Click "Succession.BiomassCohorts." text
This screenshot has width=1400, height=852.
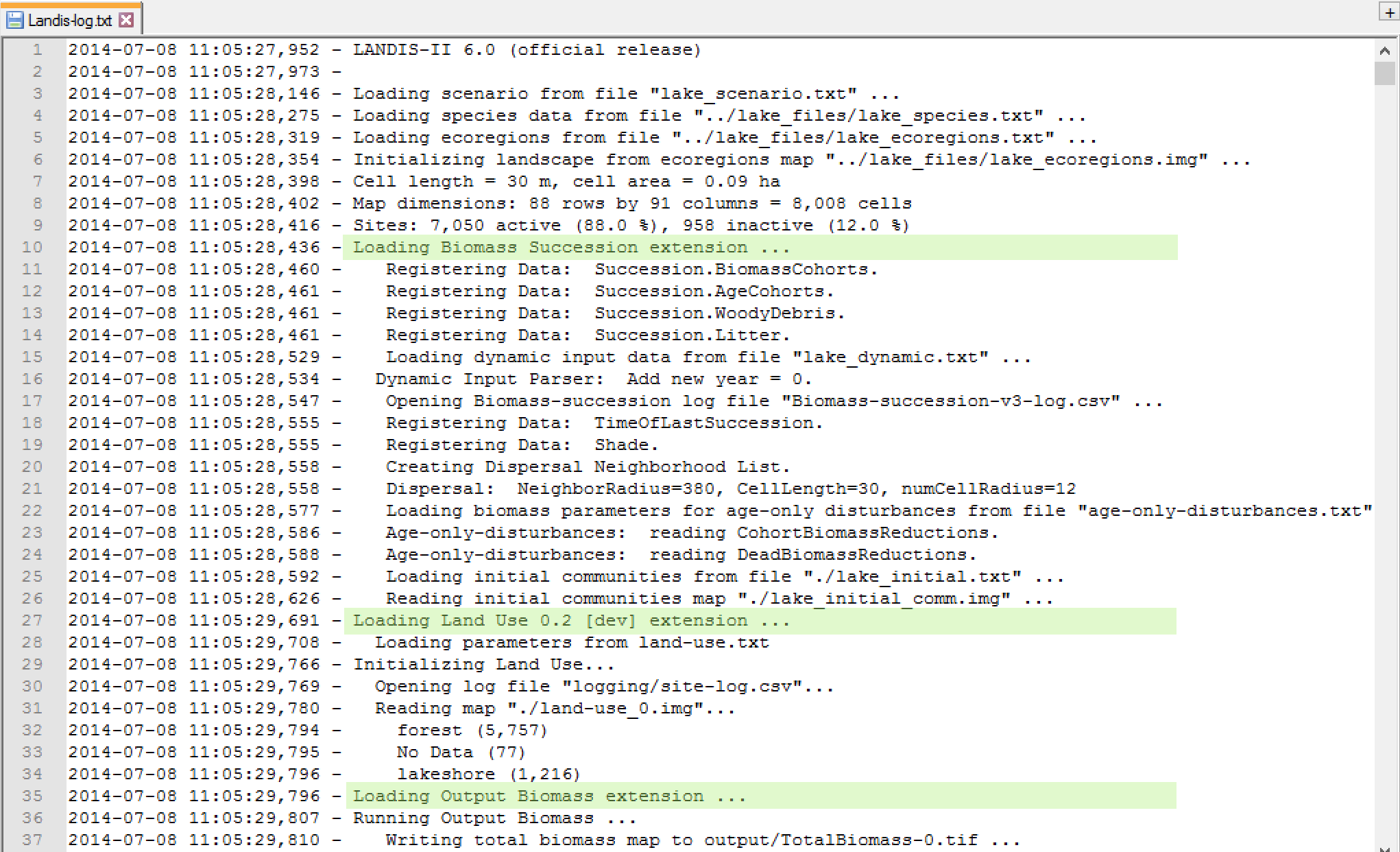pyautogui.click(x=736, y=269)
